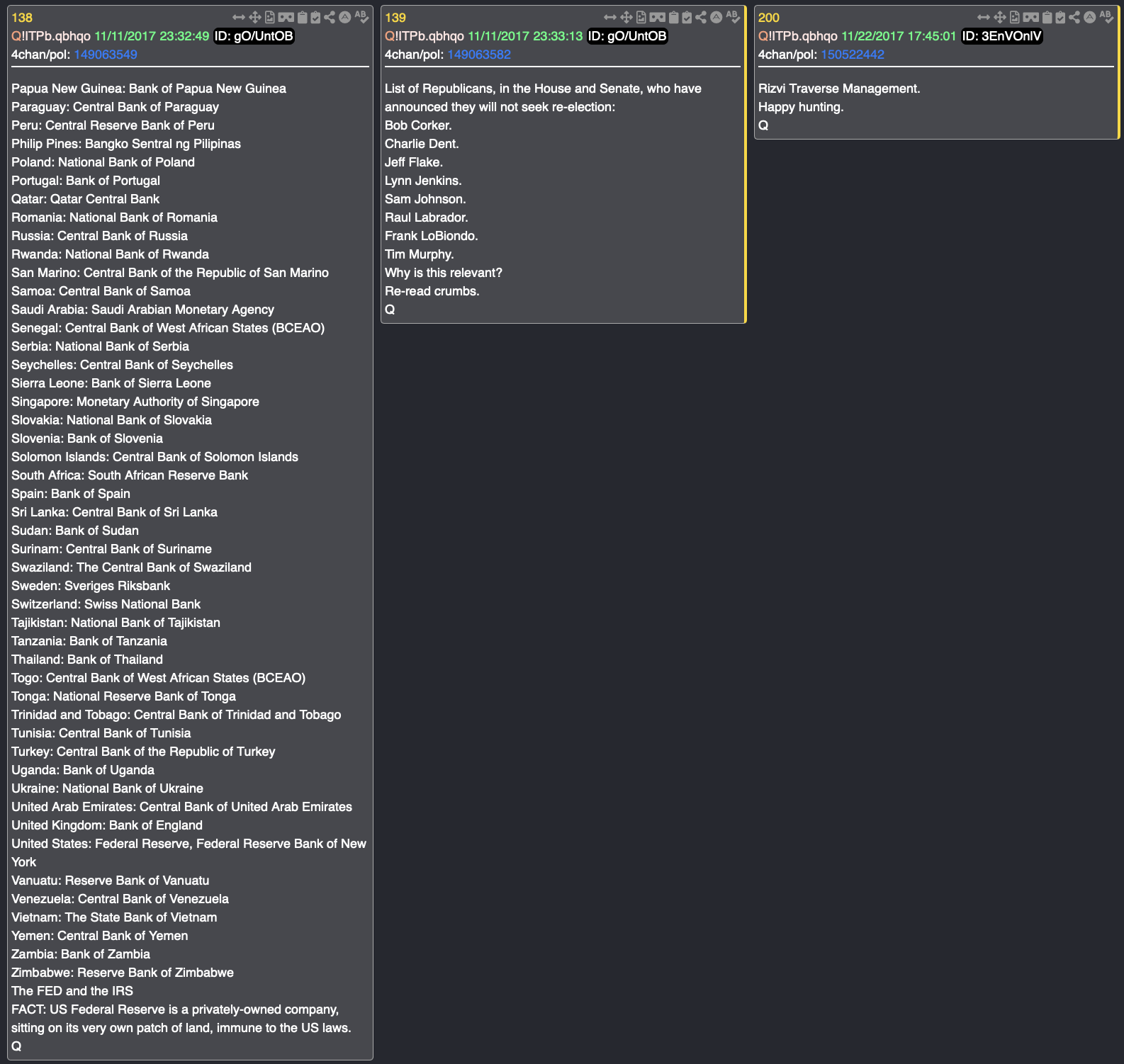Click 'Switzerland: Swiss National Bank'
Viewport: 1124px width, 1064px height.
click(106, 604)
